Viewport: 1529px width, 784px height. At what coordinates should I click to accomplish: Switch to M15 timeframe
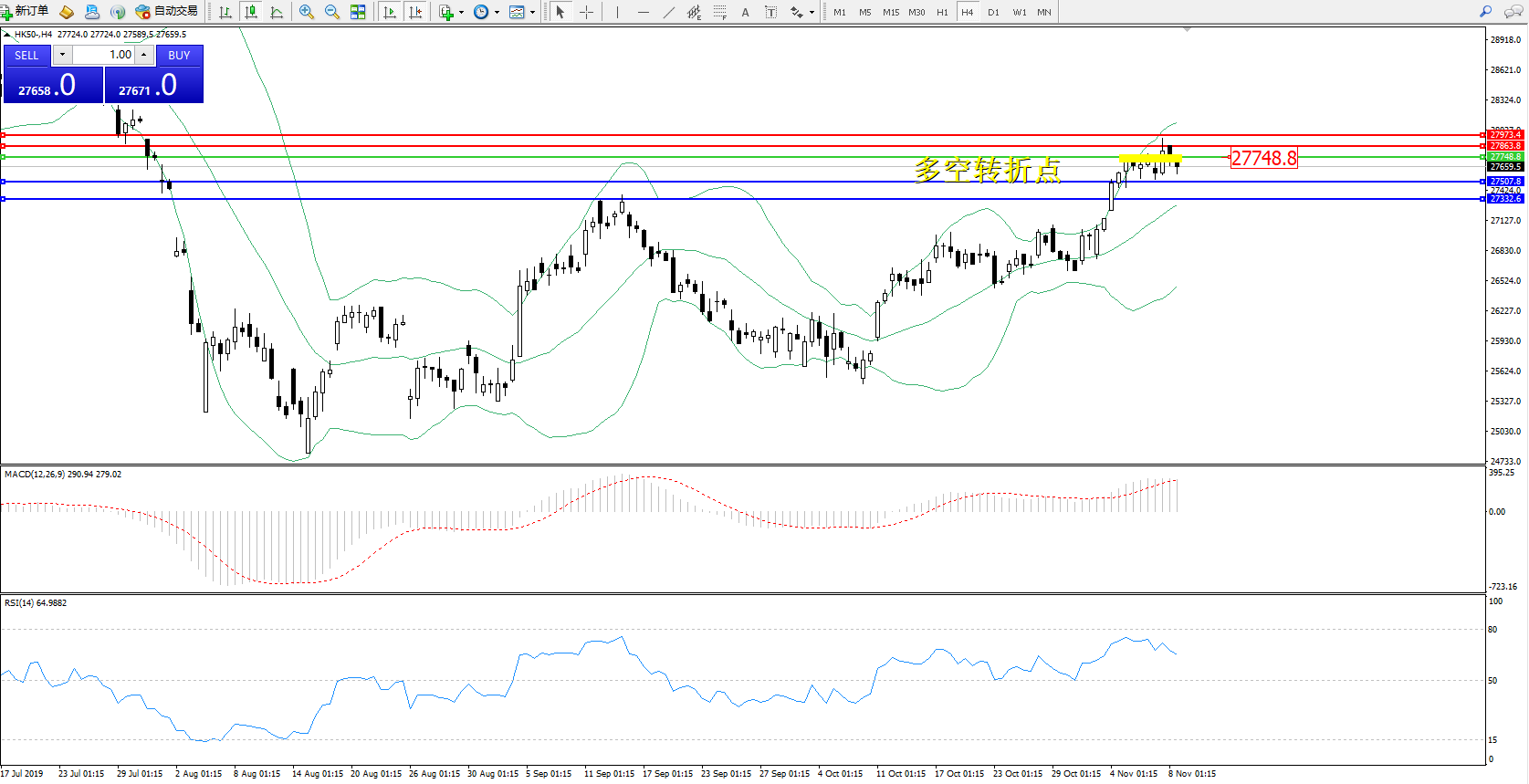click(x=891, y=12)
